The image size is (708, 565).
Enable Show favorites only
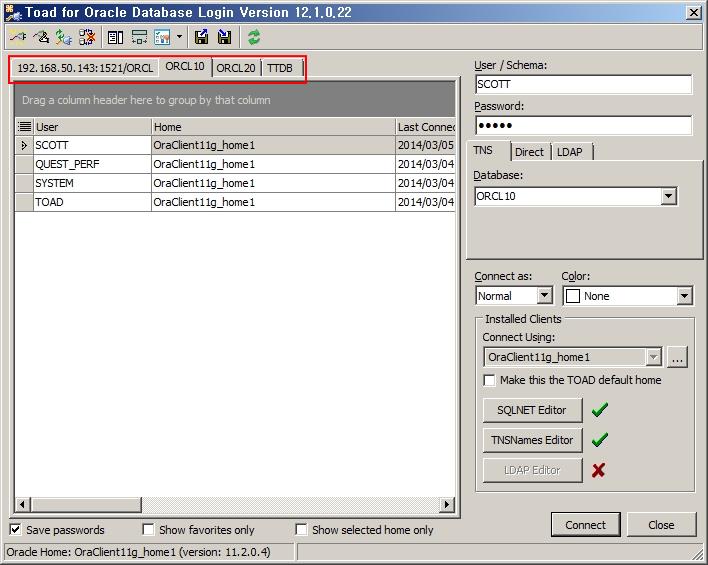tap(148, 530)
